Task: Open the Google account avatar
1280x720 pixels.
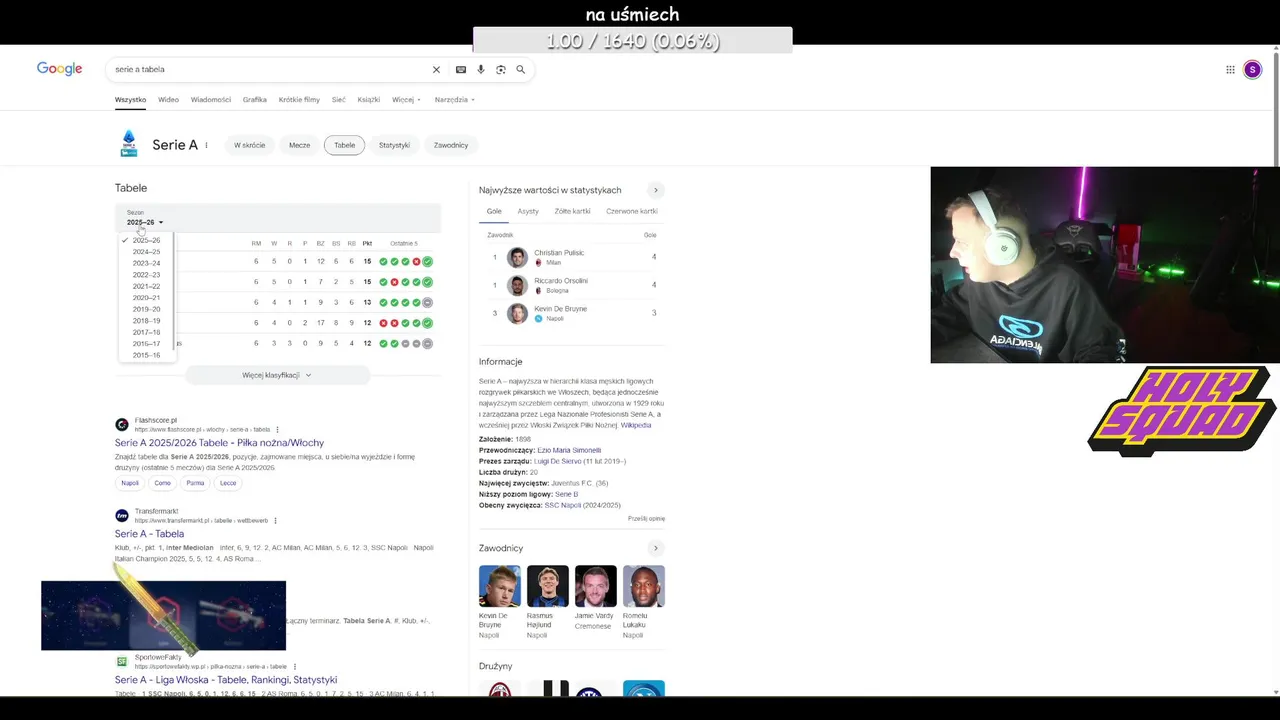Action: (1252, 70)
